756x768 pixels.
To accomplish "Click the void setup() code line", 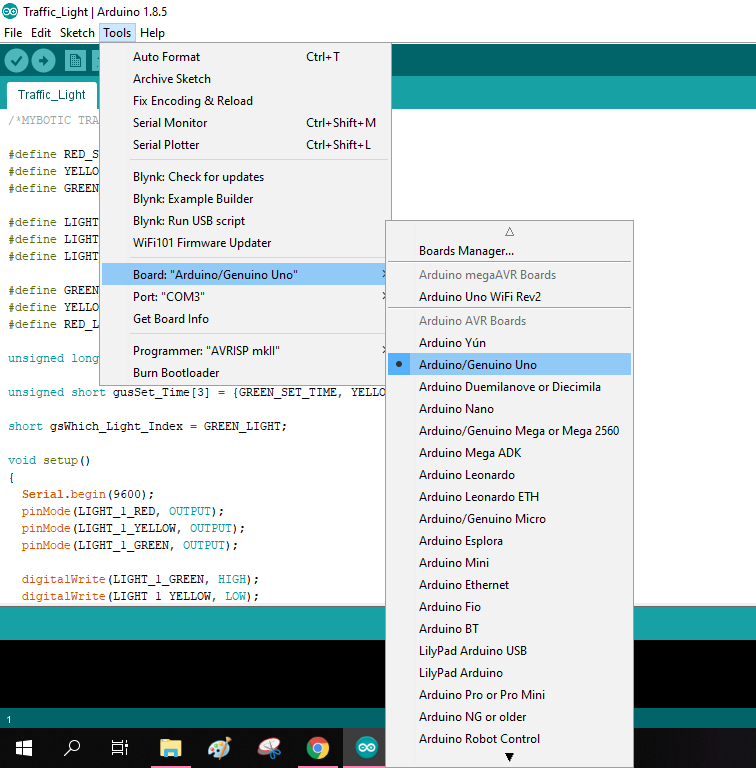I will click(49, 460).
